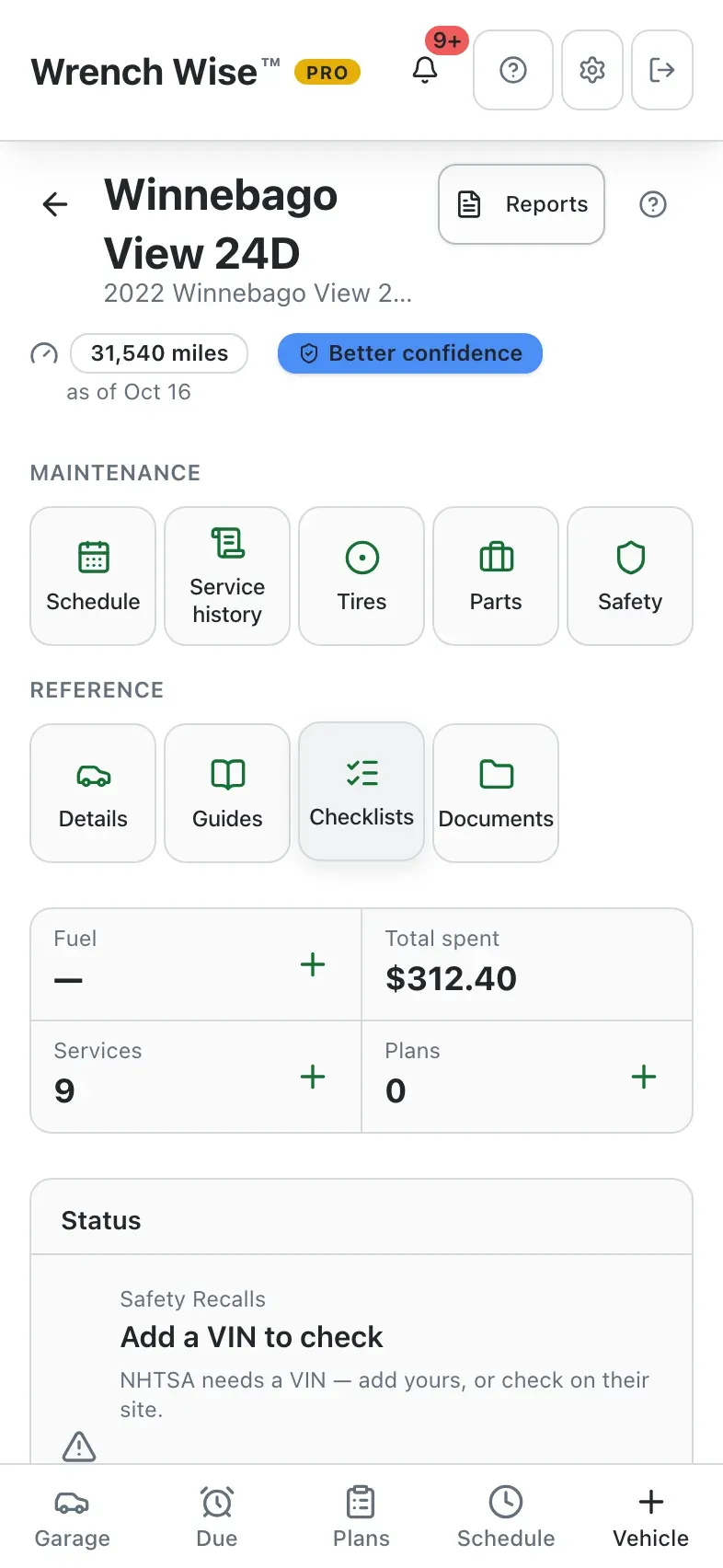723x1568 pixels.
Task: Open the Tires tile
Action: 361,576
